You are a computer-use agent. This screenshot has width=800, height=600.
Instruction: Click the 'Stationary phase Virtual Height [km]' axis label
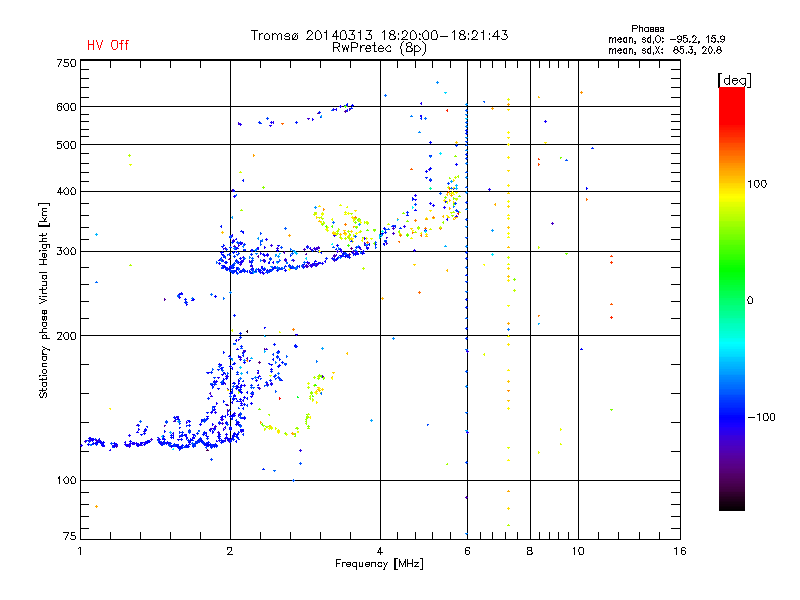click(44, 301)
